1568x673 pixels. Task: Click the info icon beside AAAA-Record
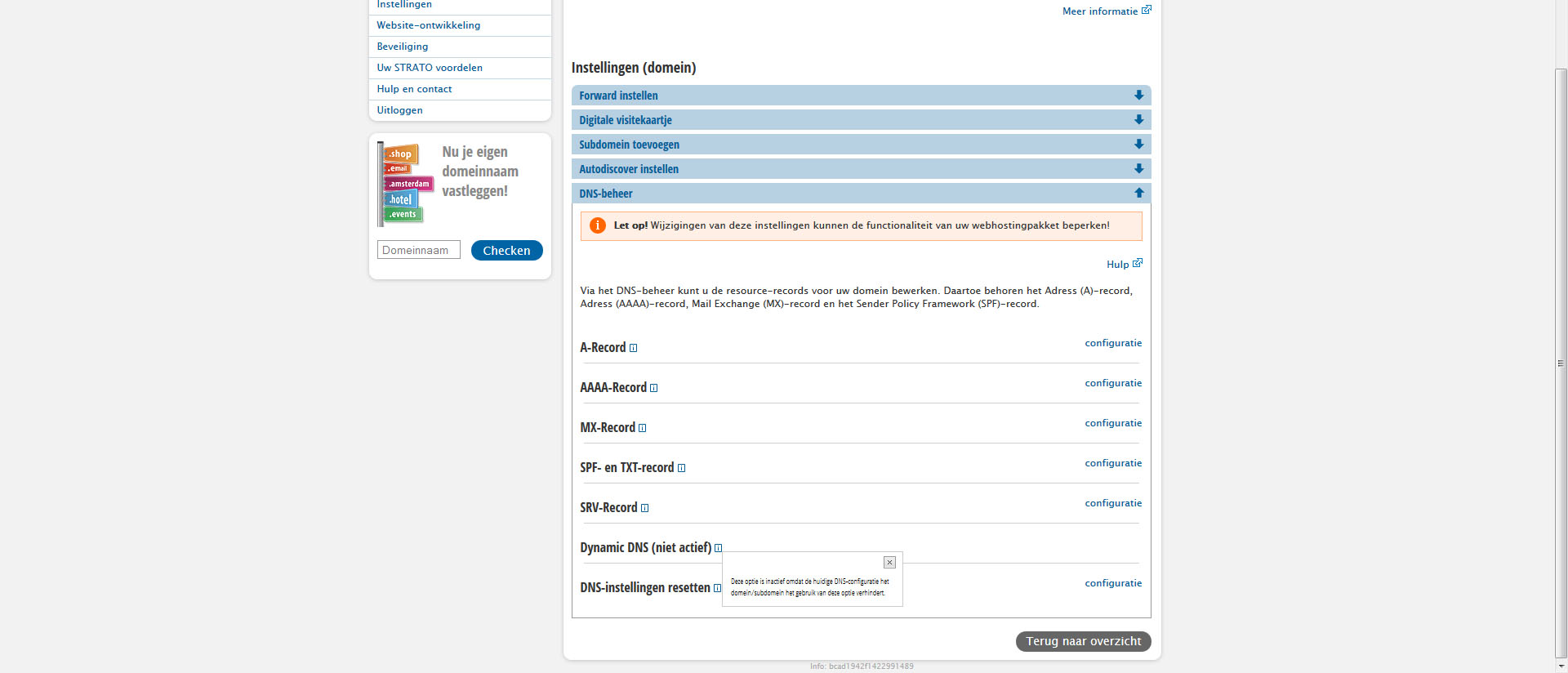[x=653, y=388]
